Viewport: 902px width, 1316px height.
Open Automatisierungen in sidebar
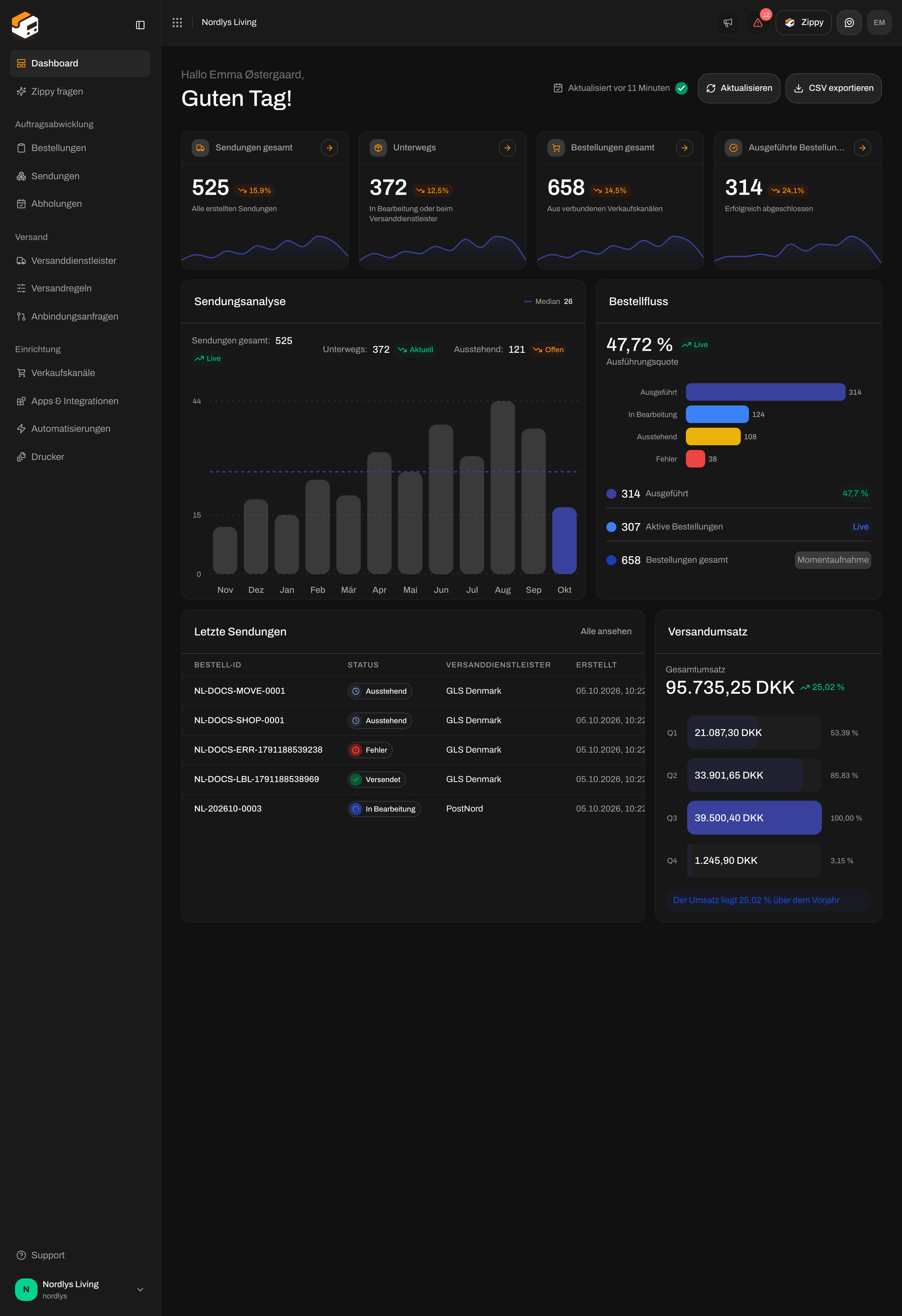click(x=80, y=429)
